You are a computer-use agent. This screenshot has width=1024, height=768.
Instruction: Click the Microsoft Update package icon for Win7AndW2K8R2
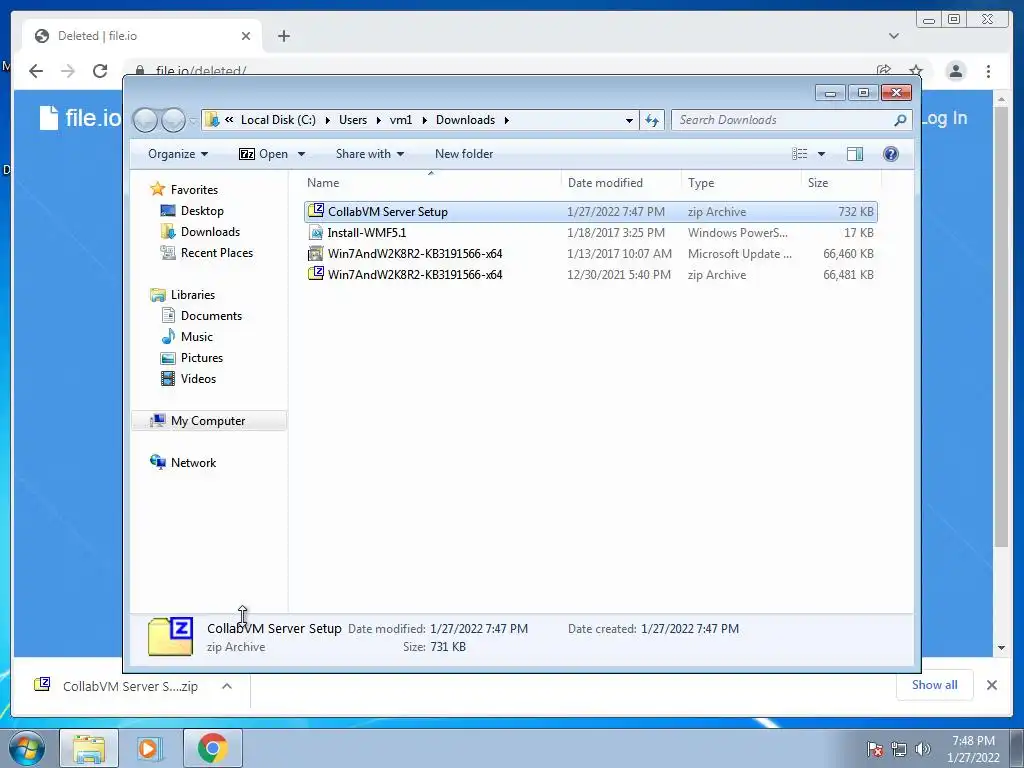pos(316,253)
